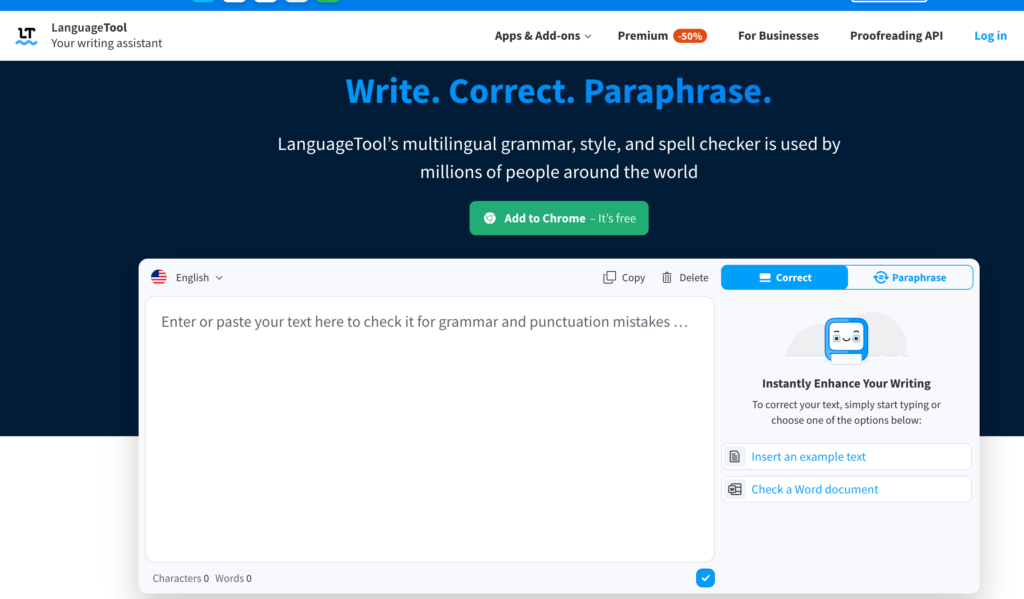The height and width of the screenshot is (599, 1024).
Task: Click the Delete trash icon
Action: (666, 277)
